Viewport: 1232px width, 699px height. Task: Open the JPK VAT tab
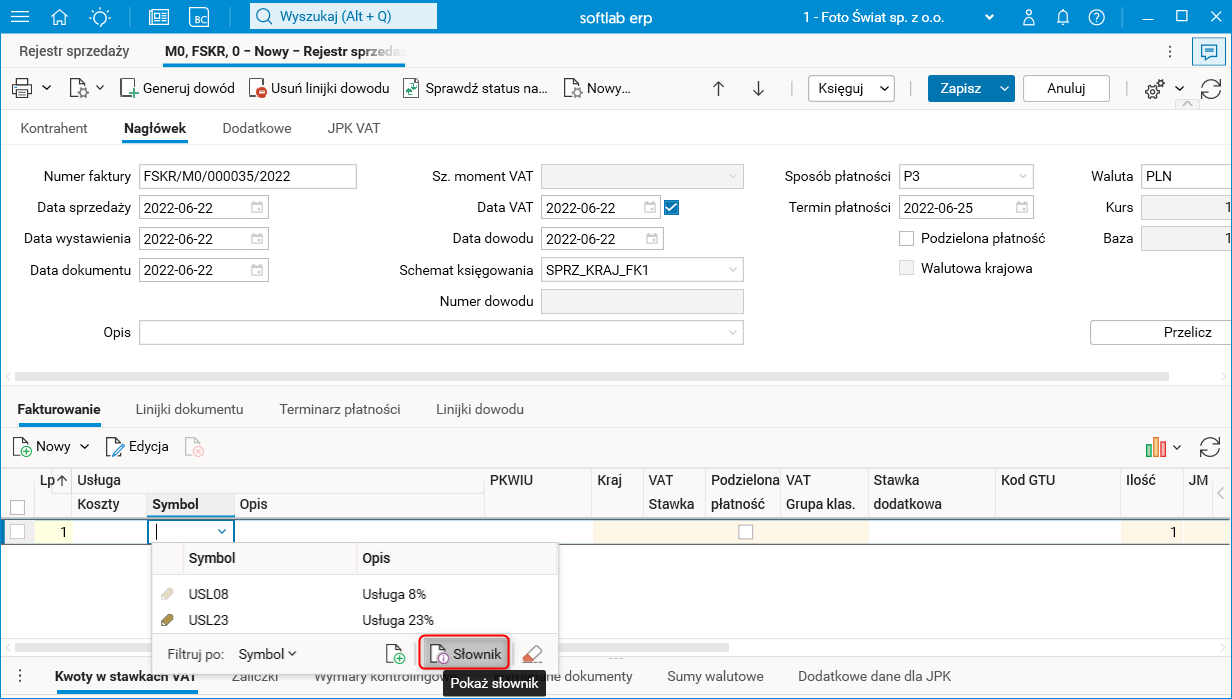(354, 128)
